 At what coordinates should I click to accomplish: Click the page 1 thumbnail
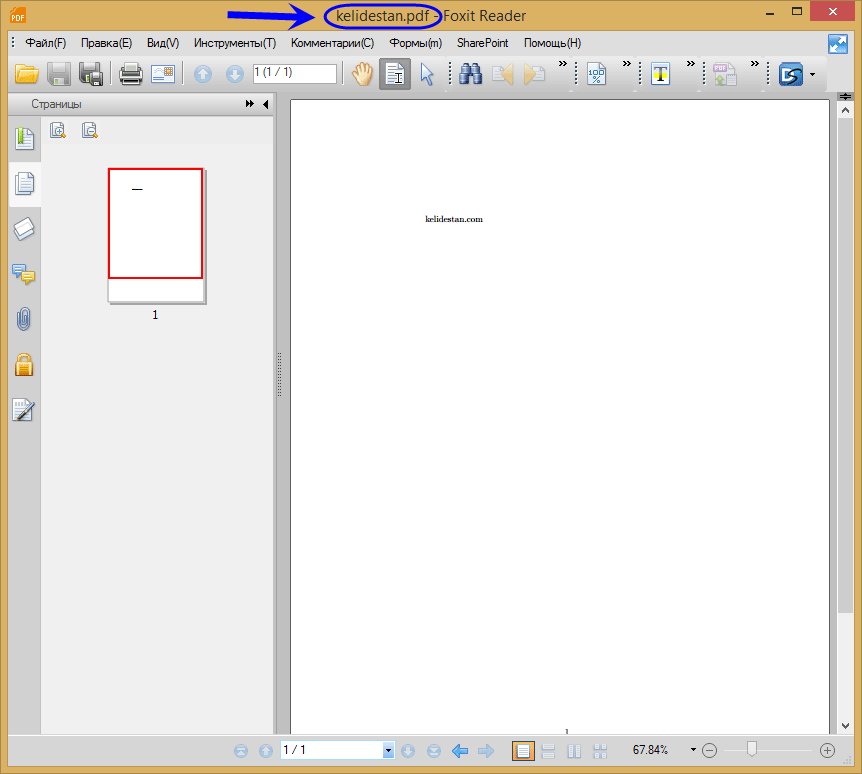156,235
